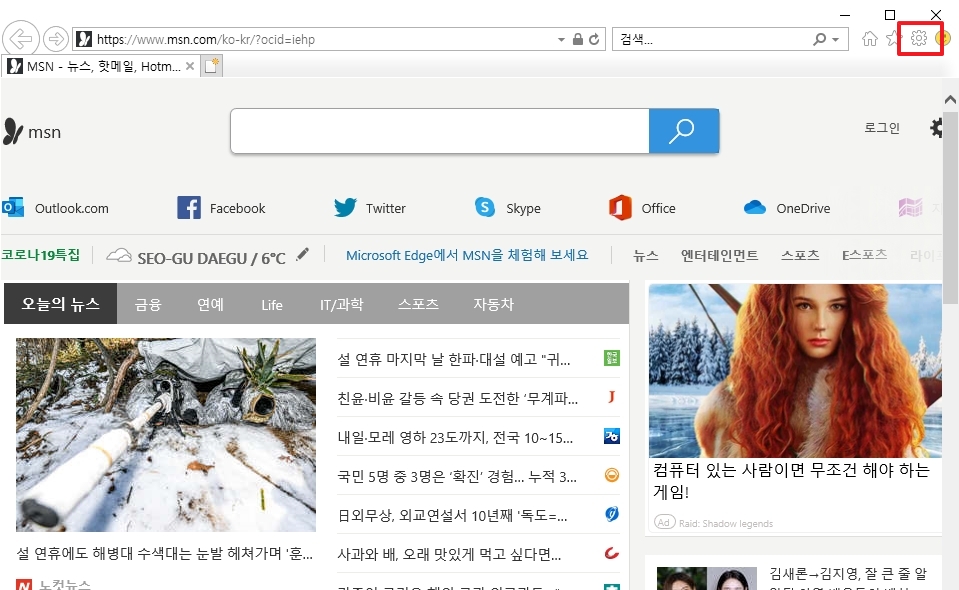Edit weather location with pencil icon
Image resolution: width=959 pixels, height=590 pixels.
coord(302,254)
